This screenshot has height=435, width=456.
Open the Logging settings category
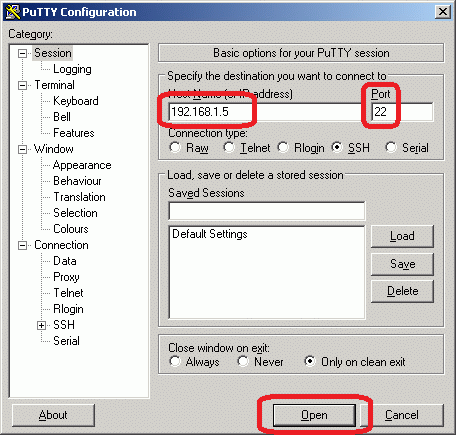[x=72, y=69]
